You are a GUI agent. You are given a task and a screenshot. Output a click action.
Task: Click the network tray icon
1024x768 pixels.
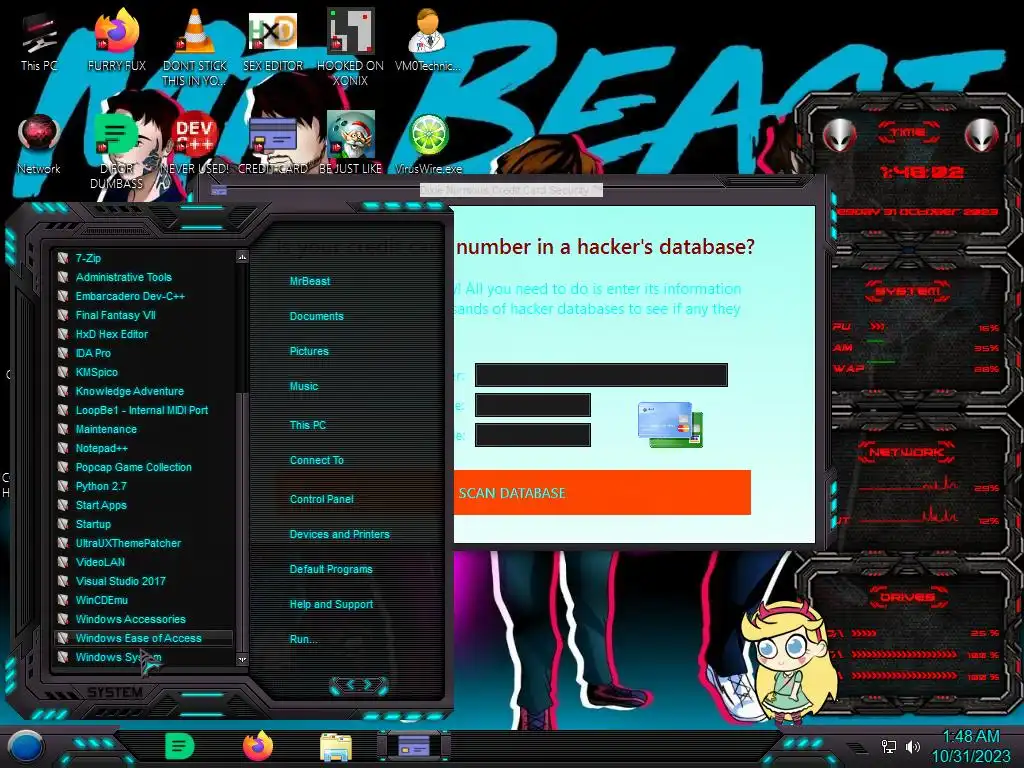[x=889, y=746]
